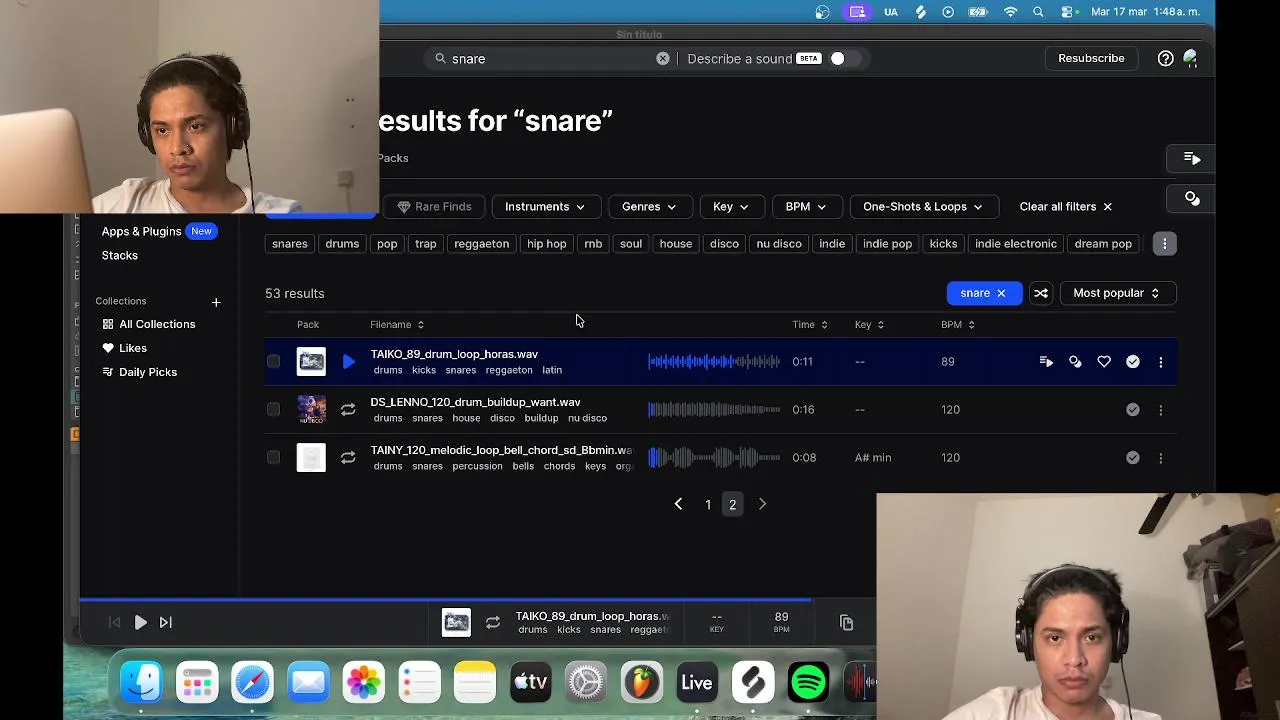
Task: Click Clear all filters
Action: pos(1065,207)
